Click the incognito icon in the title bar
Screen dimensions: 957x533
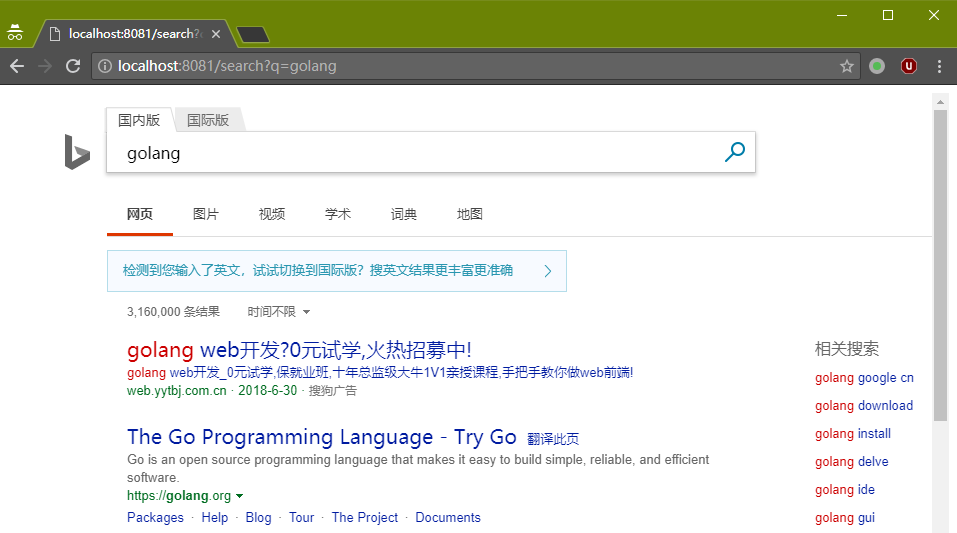click(x=15, y=32)
